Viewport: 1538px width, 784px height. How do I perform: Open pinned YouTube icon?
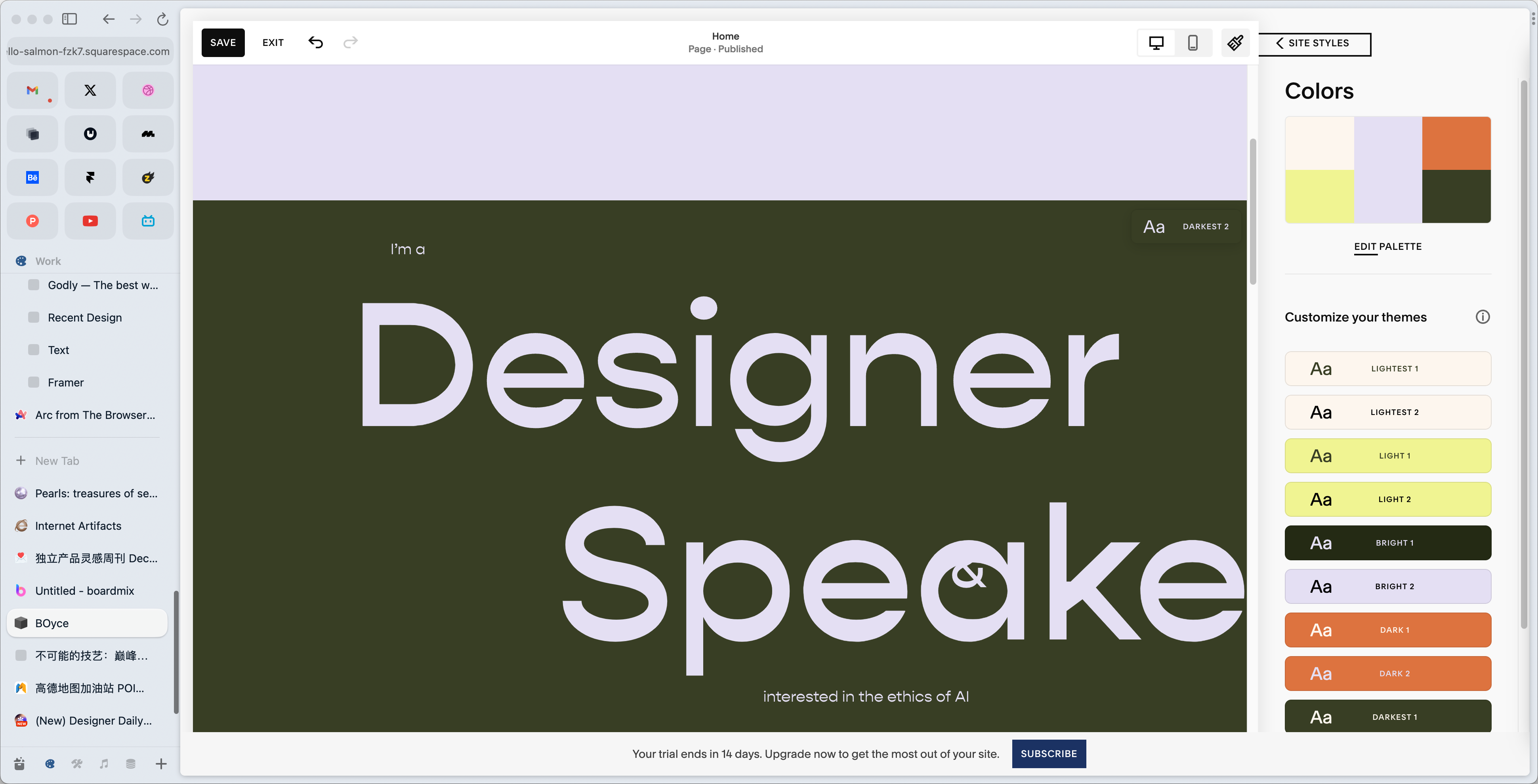coord(90,221)
